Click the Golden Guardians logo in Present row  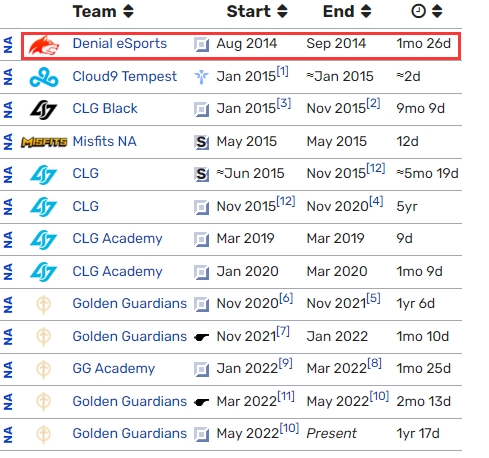pyautogui.click(x=43, y=434)
